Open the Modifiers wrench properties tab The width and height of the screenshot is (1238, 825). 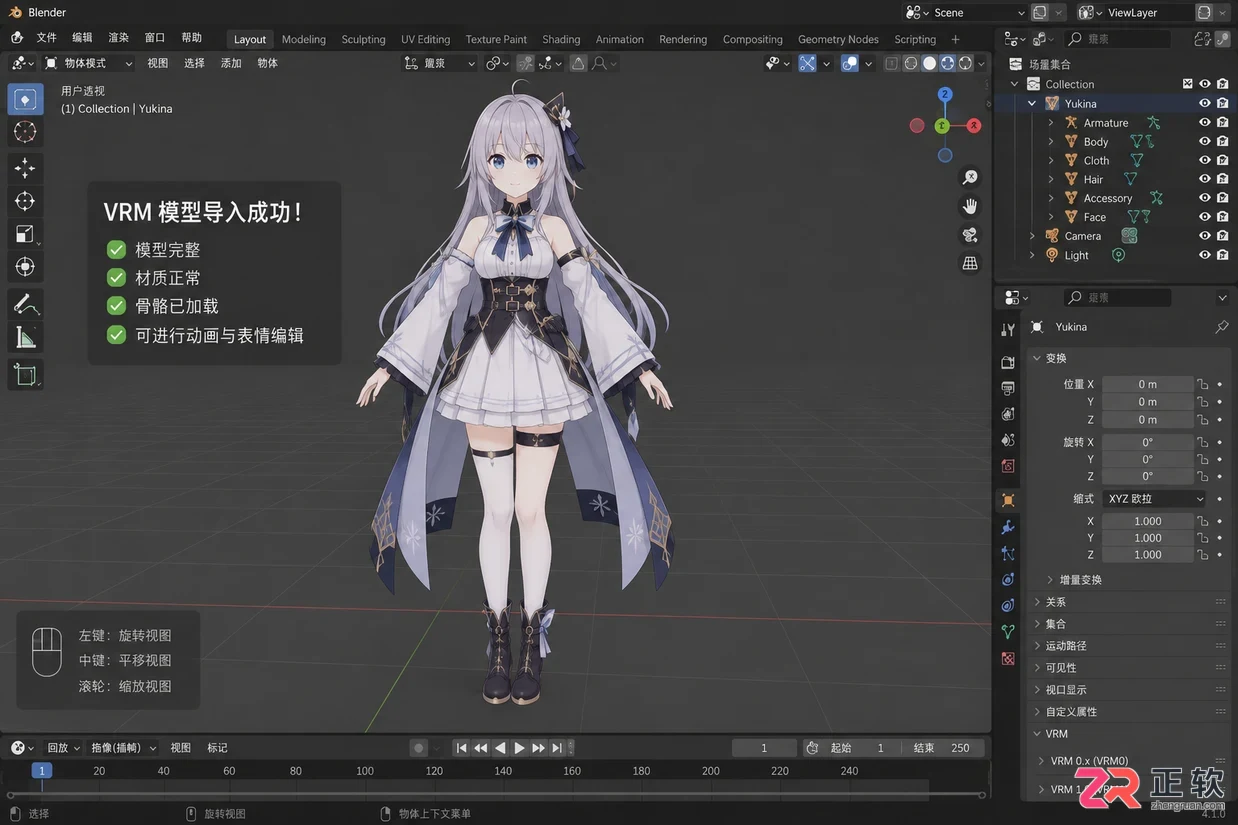click(x=1008, y=527)
